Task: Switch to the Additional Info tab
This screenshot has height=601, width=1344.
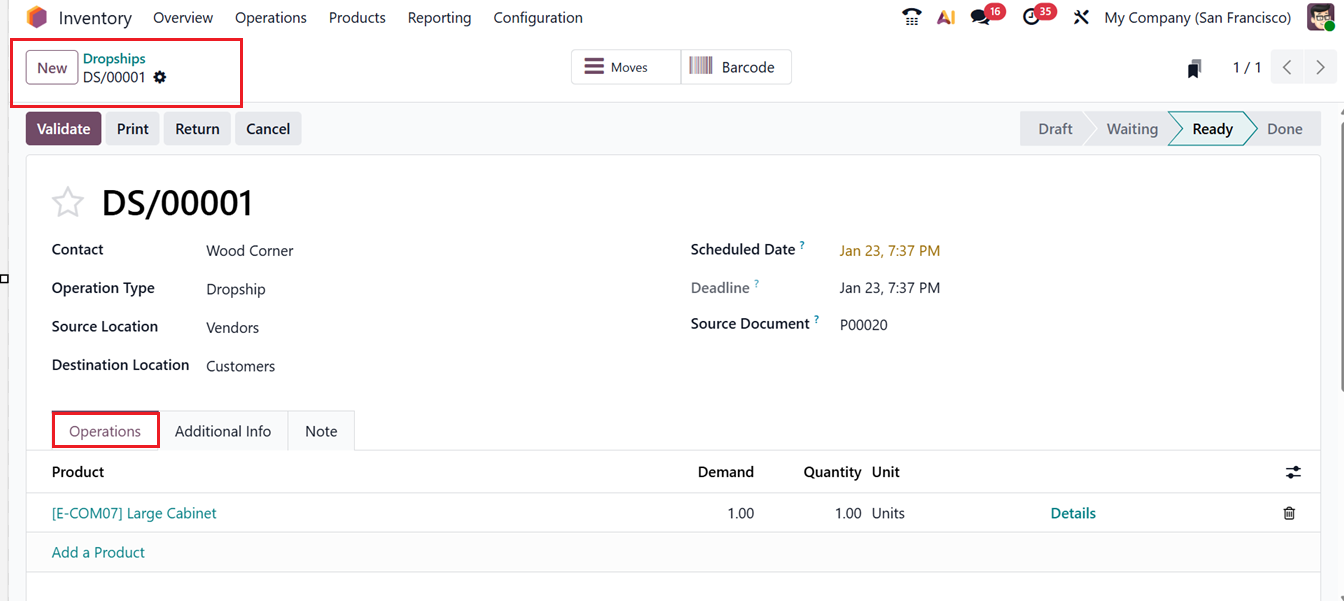Action: [223, 430]
